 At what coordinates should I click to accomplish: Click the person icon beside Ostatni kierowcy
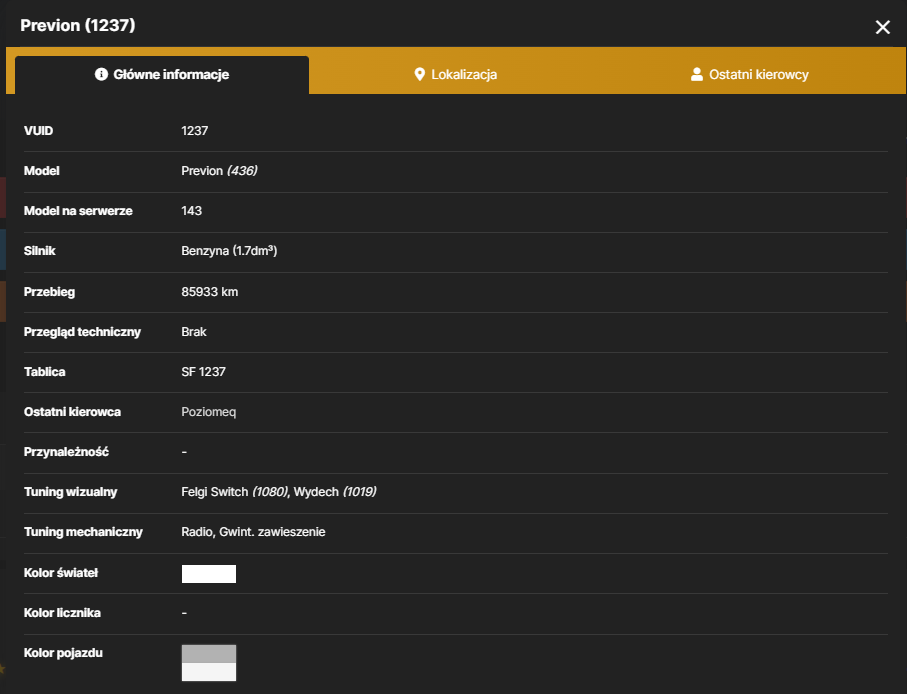(696, 74)
